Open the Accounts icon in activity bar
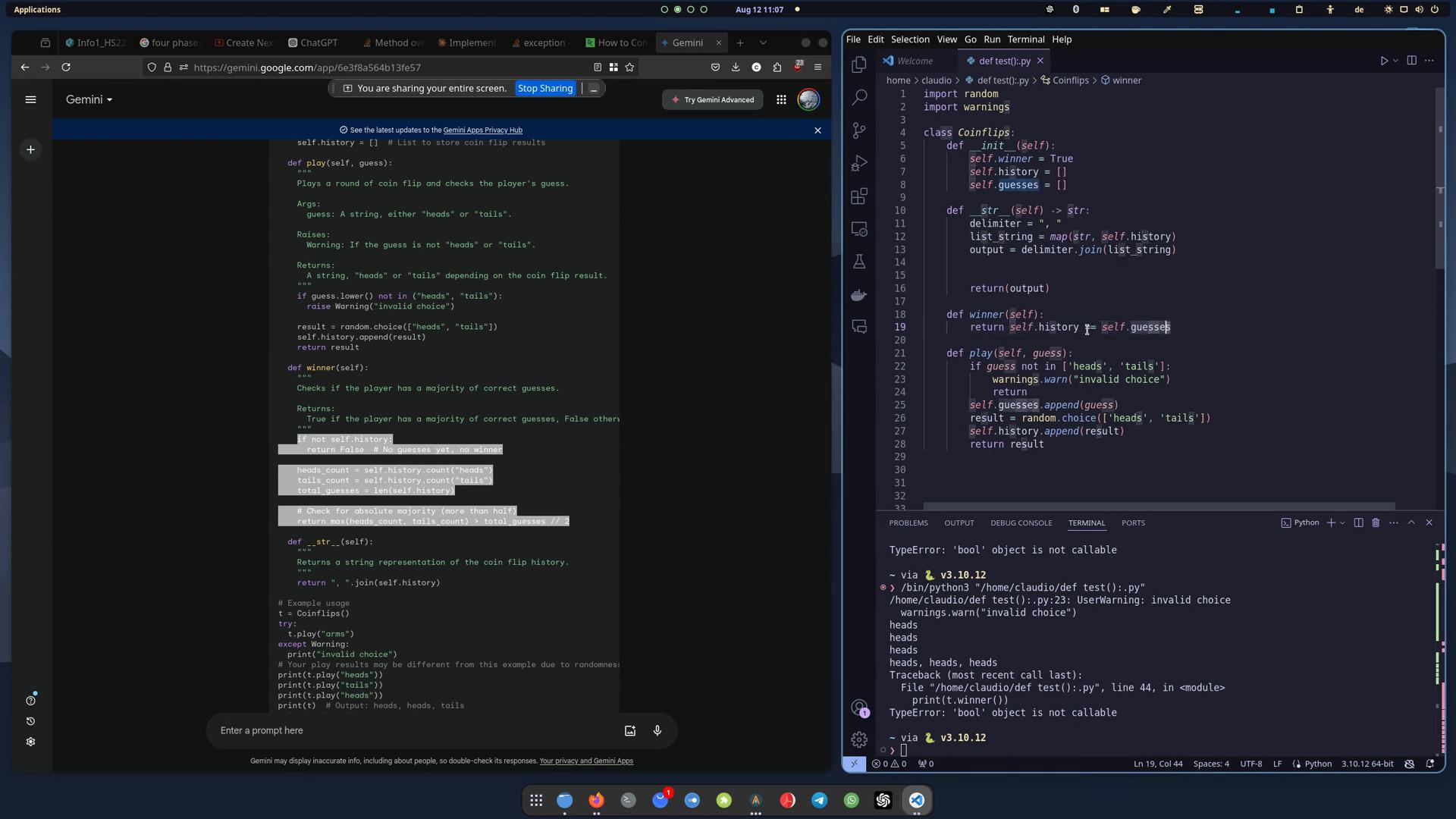Viewport: 1456px width, 819px height. (859, 708)
